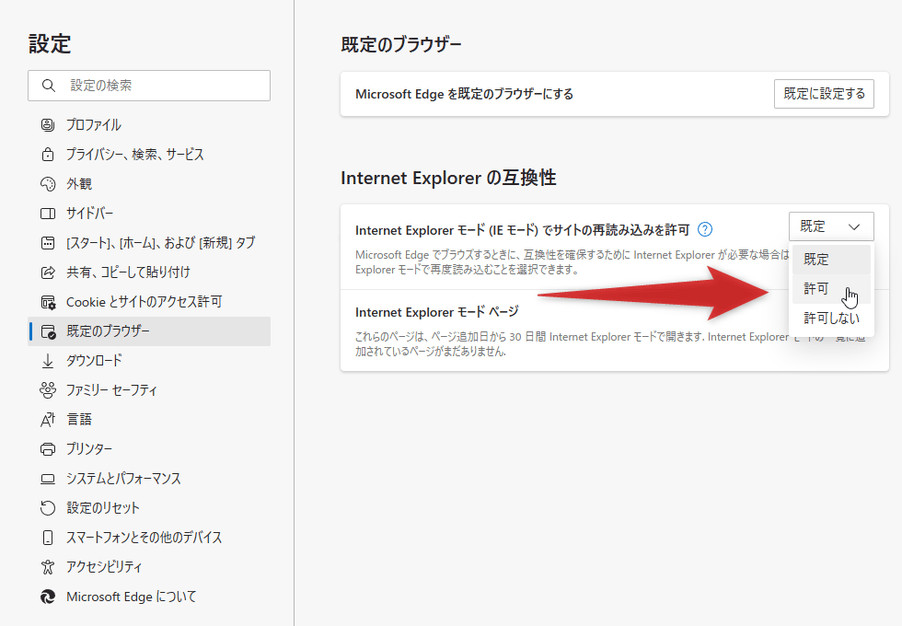Click the IE モード reload permission label
The height and width of the screenshot is (626, 902).
coord(522,230)
